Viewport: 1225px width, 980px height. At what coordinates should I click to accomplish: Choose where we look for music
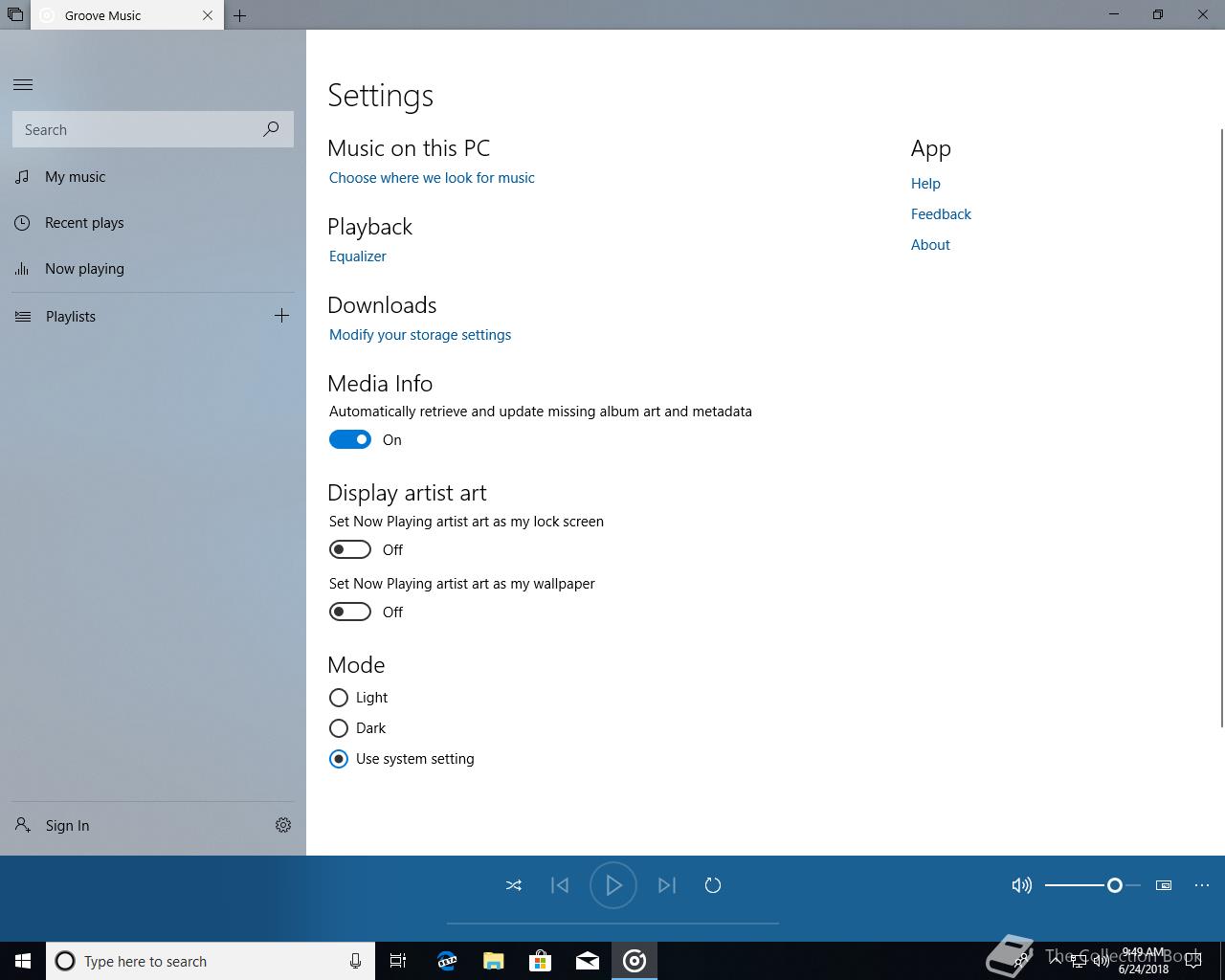click(432, 178)
